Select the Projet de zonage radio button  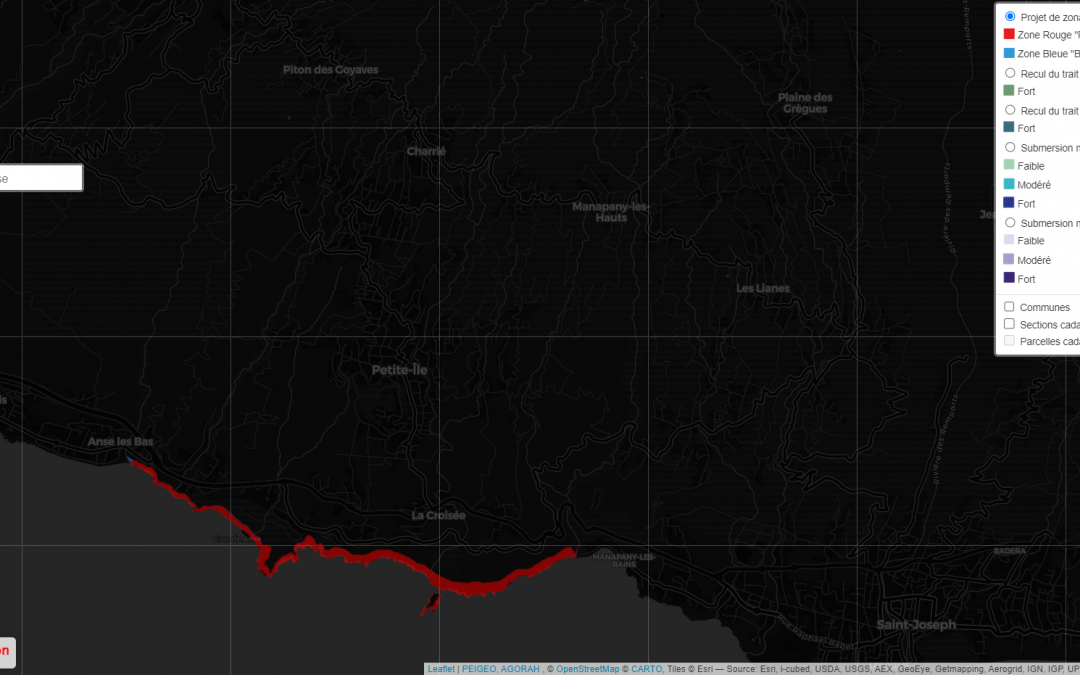(x=1010, y=17)
